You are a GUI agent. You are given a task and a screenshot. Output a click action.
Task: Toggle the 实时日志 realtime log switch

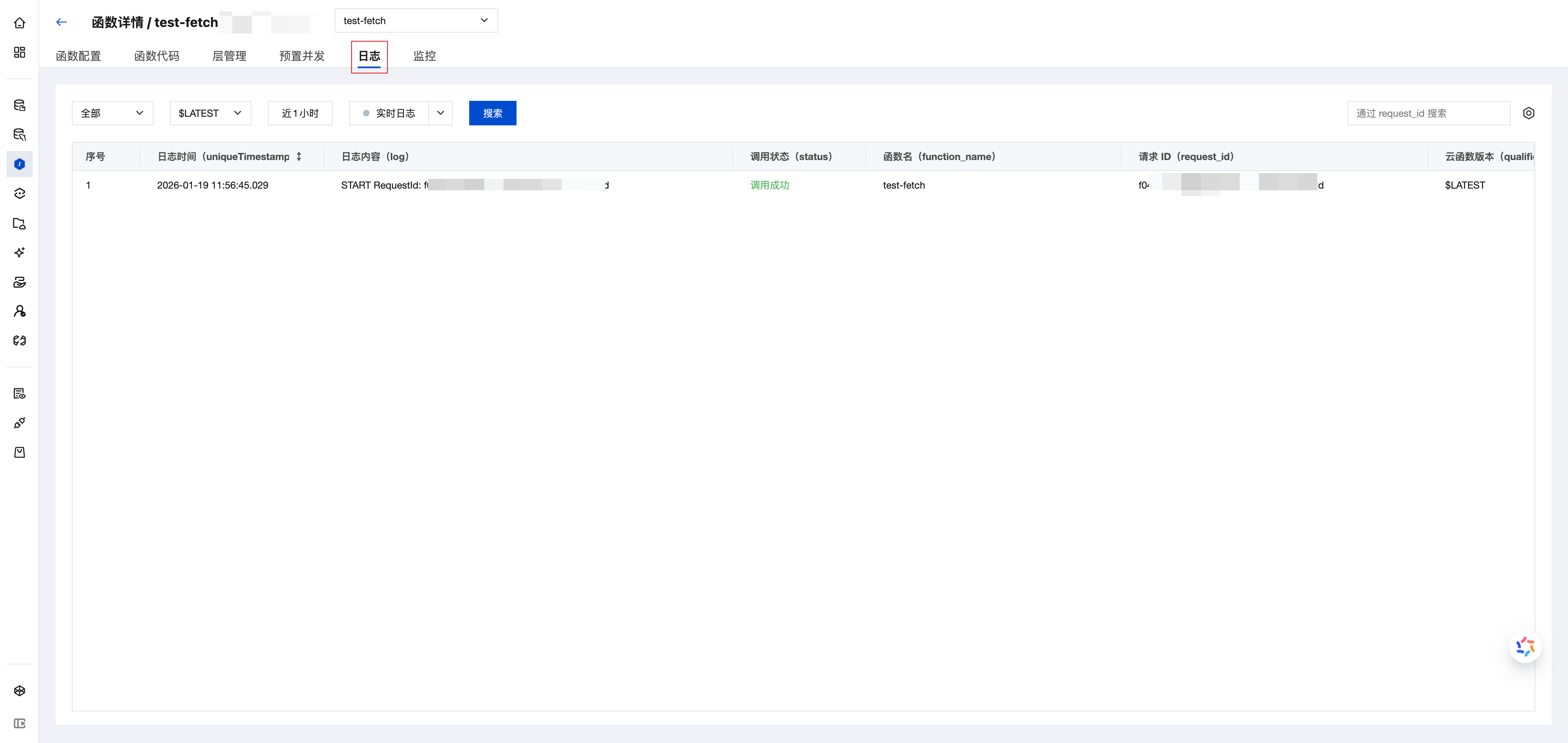[388, 113]
